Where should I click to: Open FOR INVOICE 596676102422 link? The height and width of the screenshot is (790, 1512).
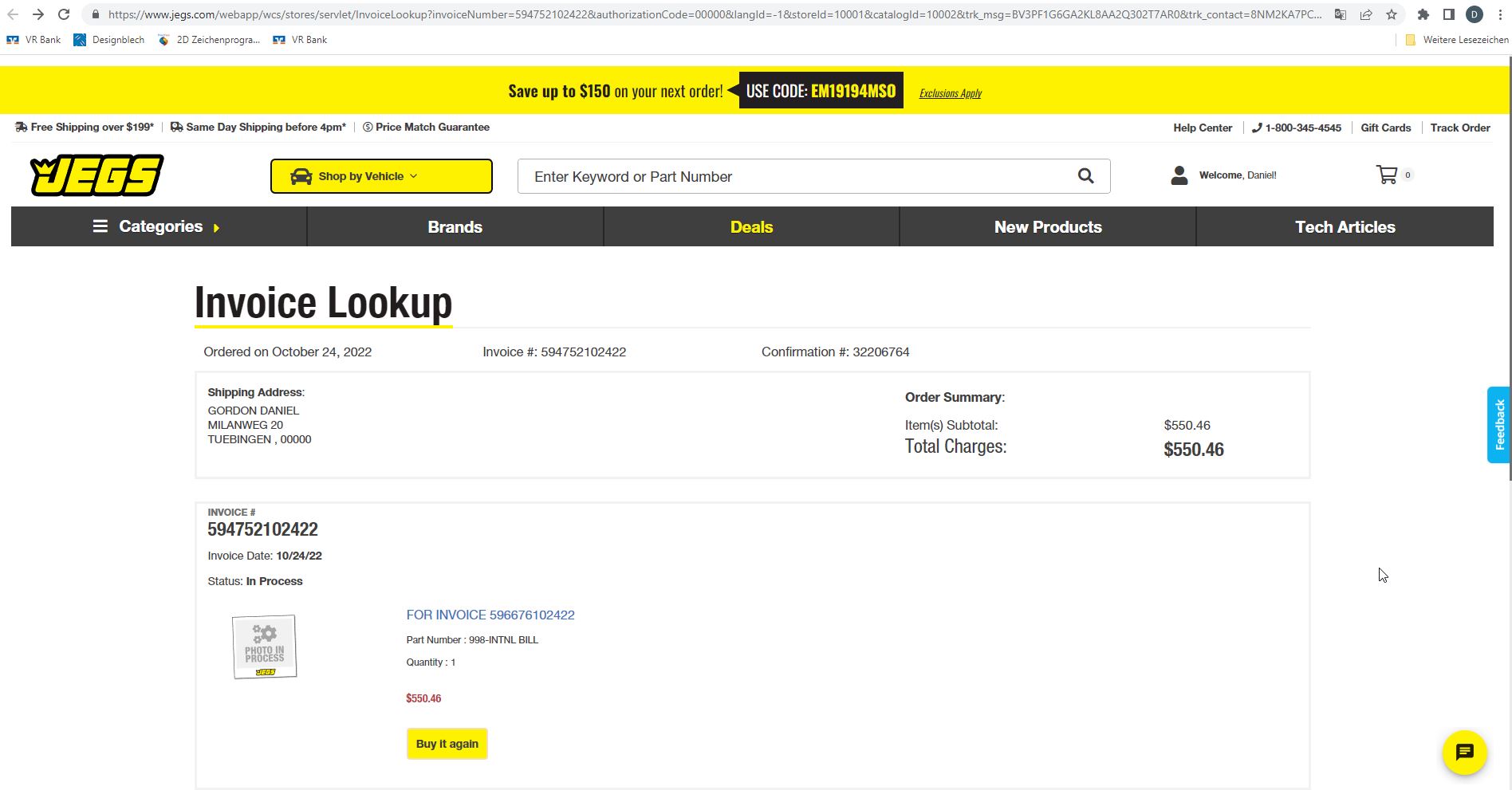point(490,615)
